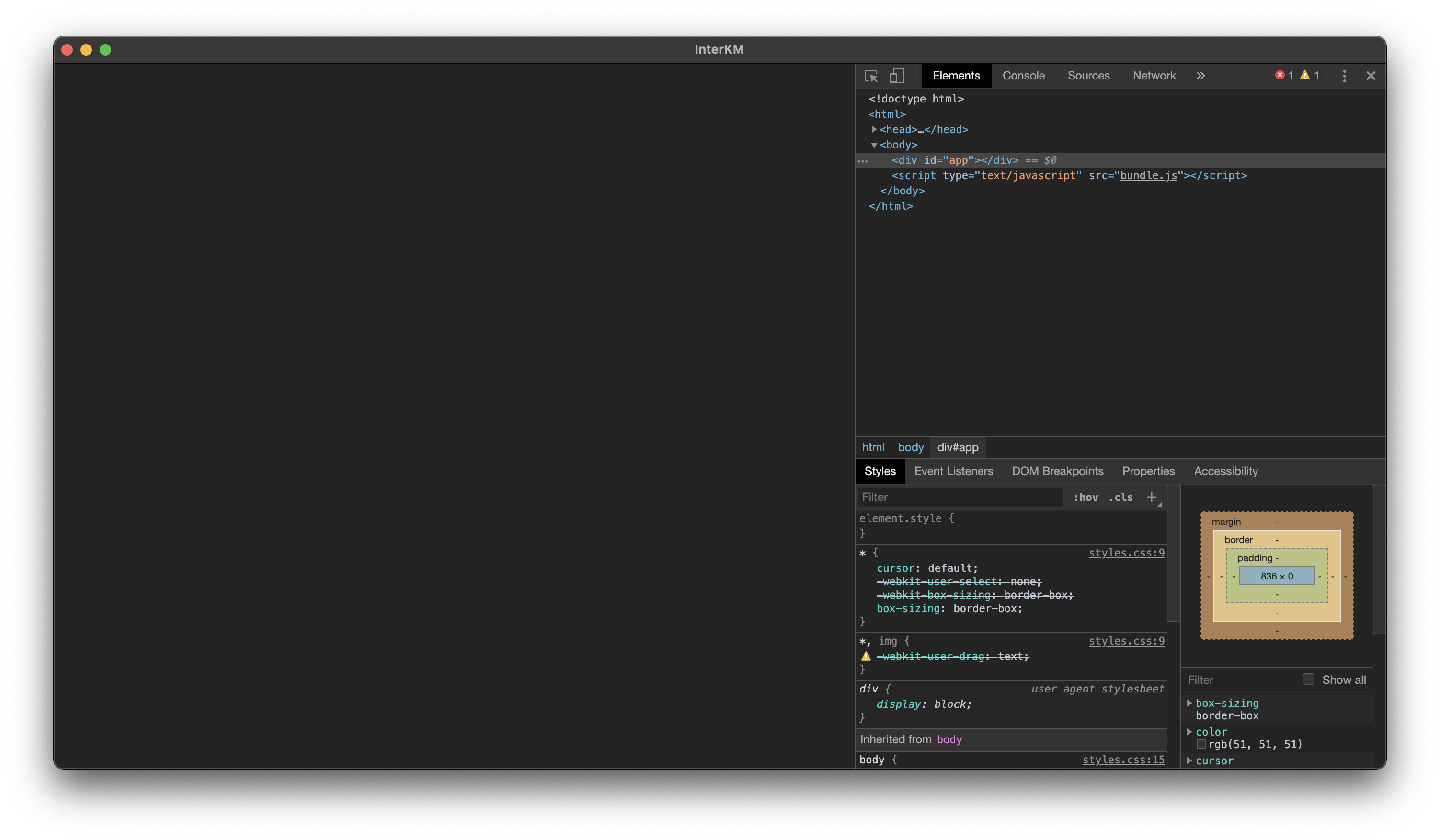Close the DevTools panel

(1370, 76)
